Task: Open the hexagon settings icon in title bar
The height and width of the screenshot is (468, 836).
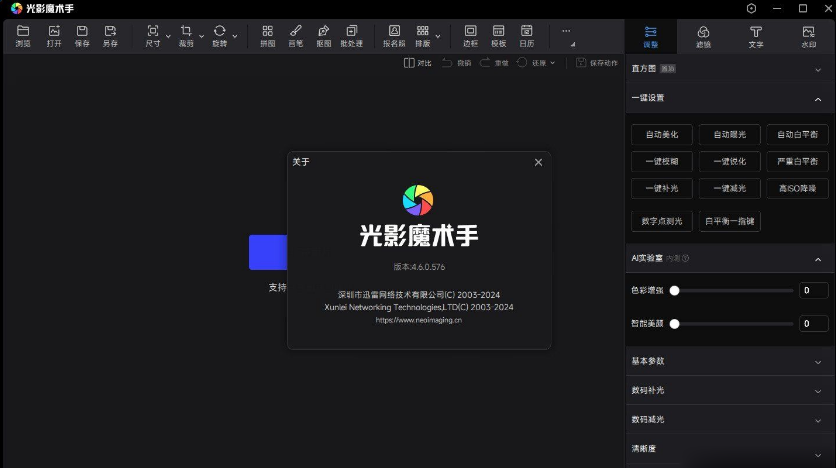Action: [x=751, y=8]
